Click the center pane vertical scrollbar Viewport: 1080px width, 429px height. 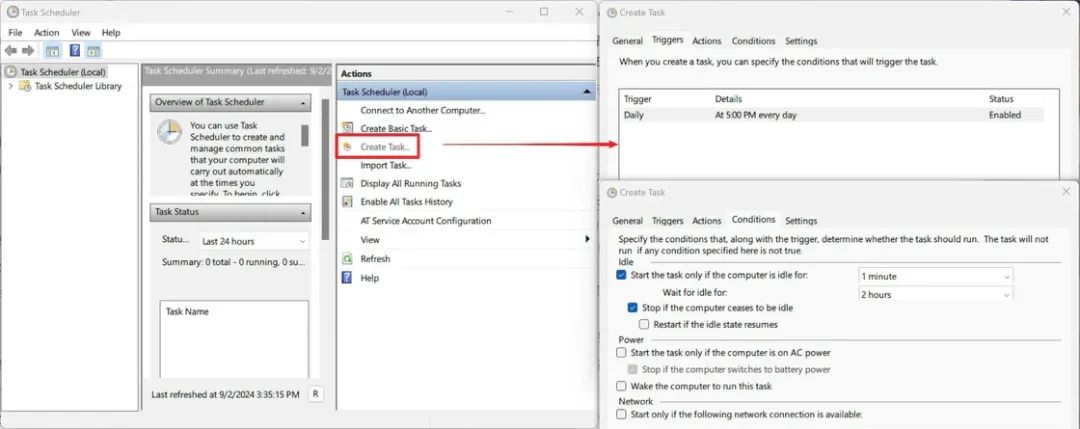pyautogui.click(x=326, y=169)
